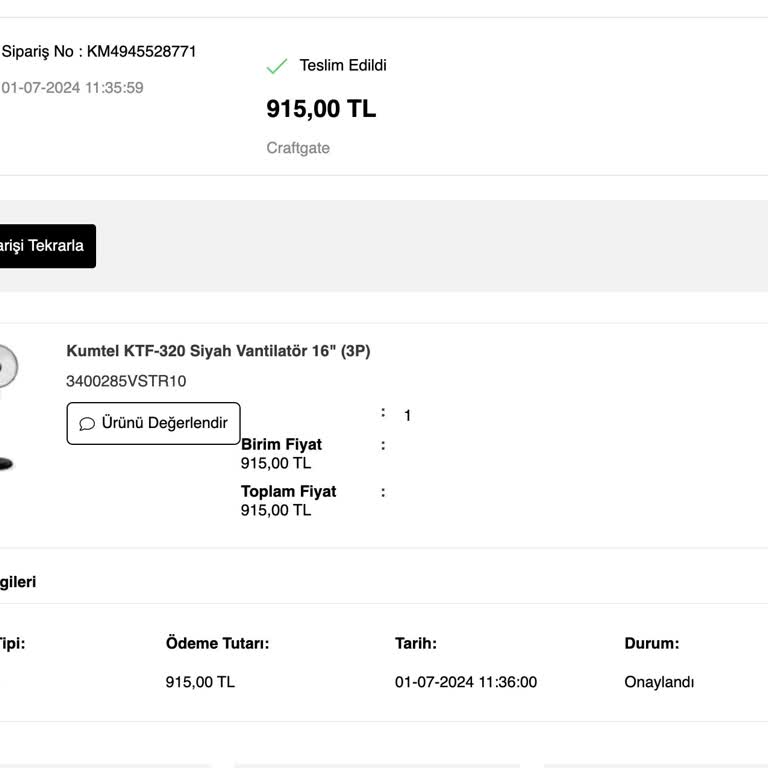
Task: Click the bold 915,00 TL order total
Action: [x=321, y=109]
